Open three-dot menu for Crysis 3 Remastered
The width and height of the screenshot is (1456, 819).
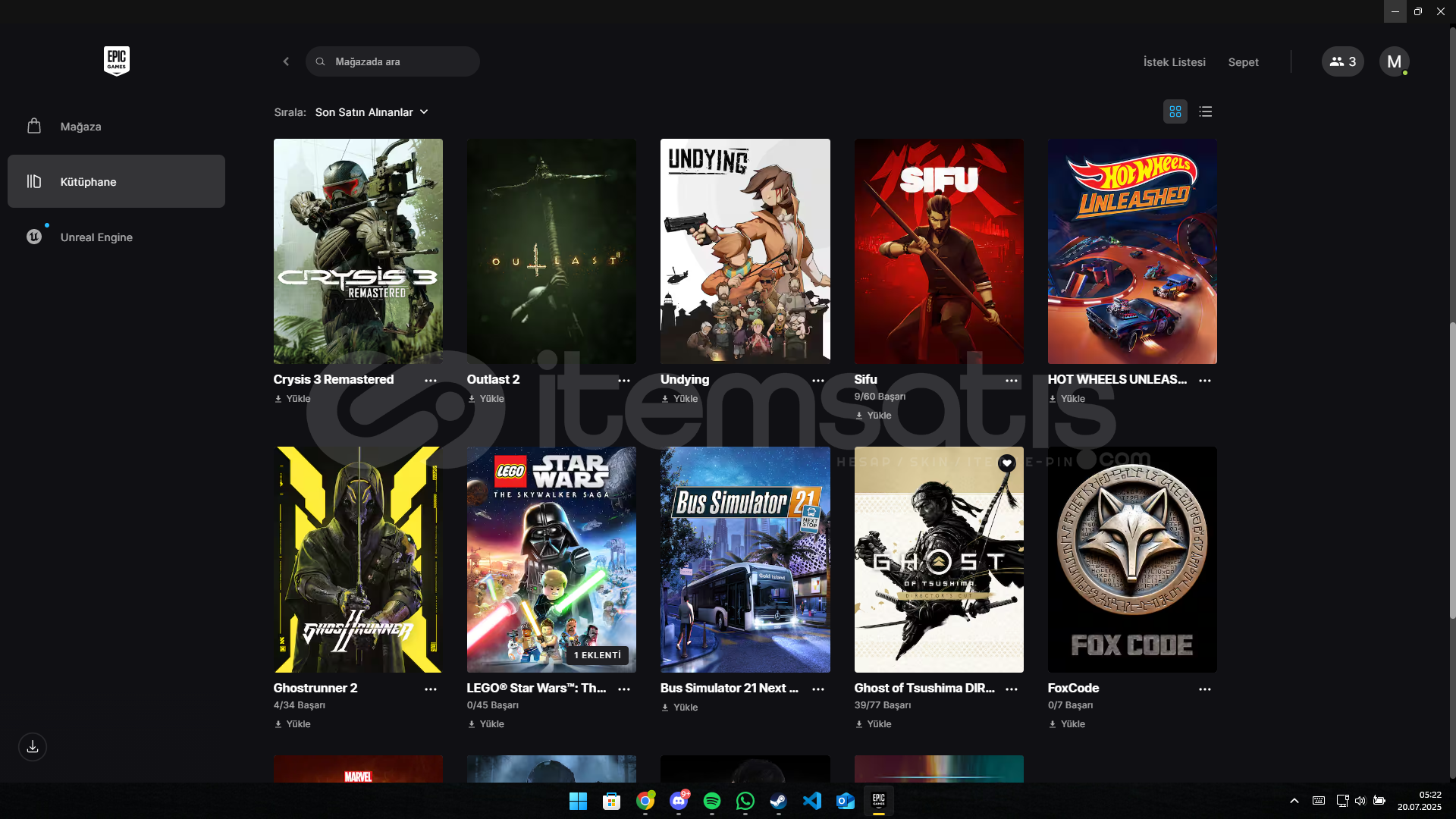[x=431, y=381]
